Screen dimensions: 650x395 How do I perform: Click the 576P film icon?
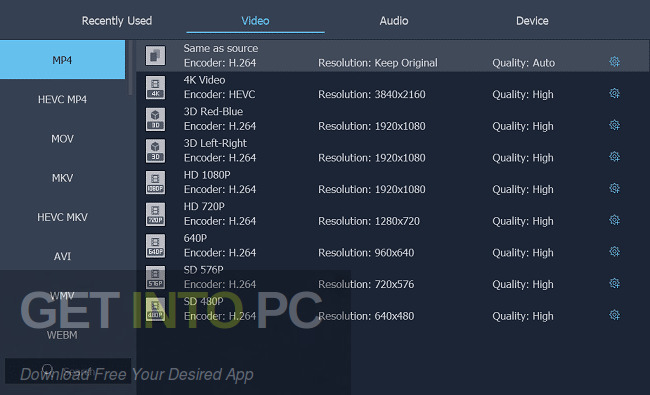pos(155,277)
